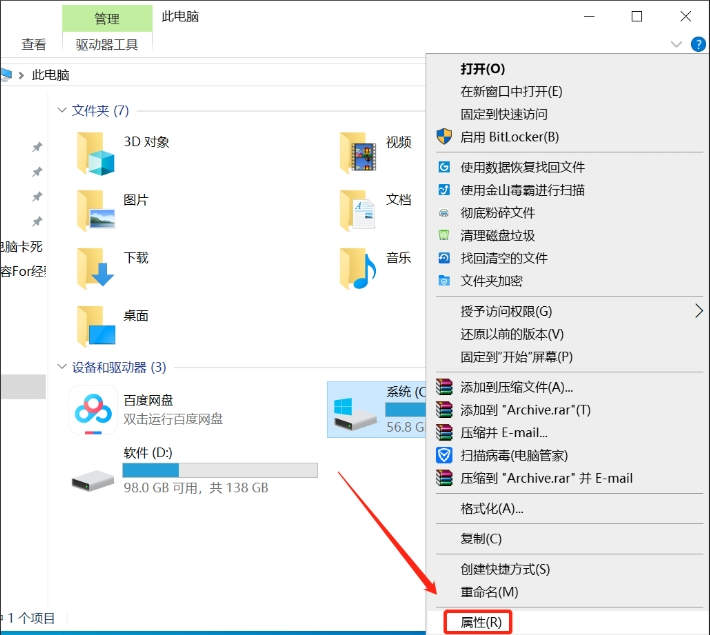Expand the ribbon with the chevron

[676, 44]
